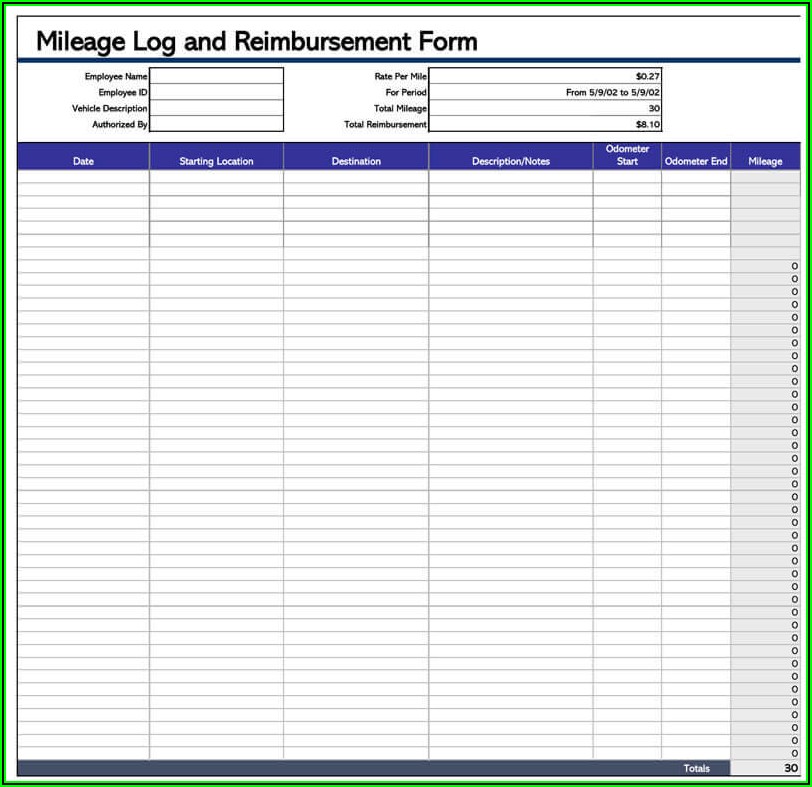Click the Mileage Log and Reimbursement Form title
The image size is (812, 787).
(x=257, y=41)
